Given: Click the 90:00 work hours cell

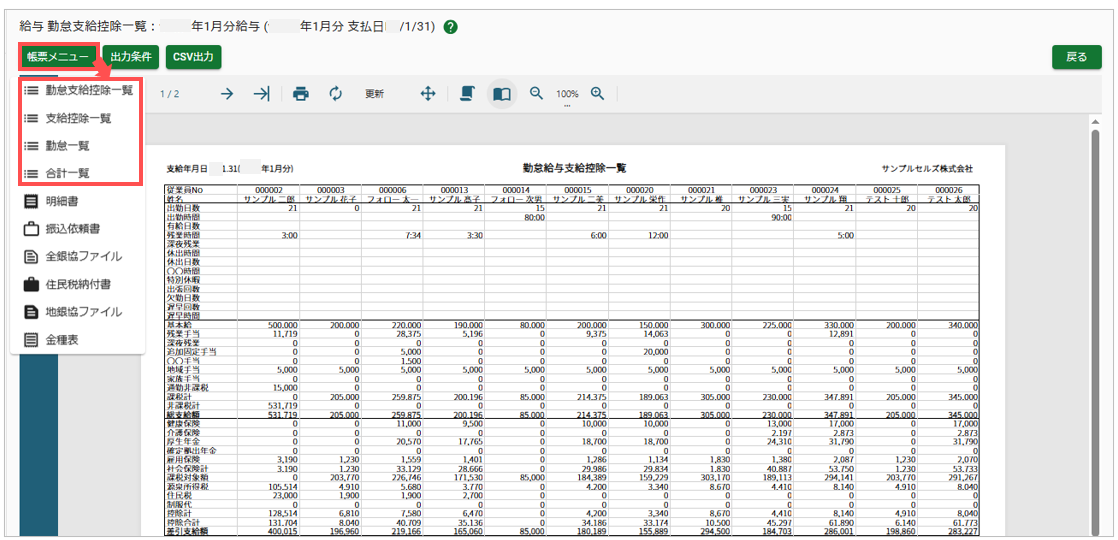Looking at the screenshot, I should click(x=782, y=216).
